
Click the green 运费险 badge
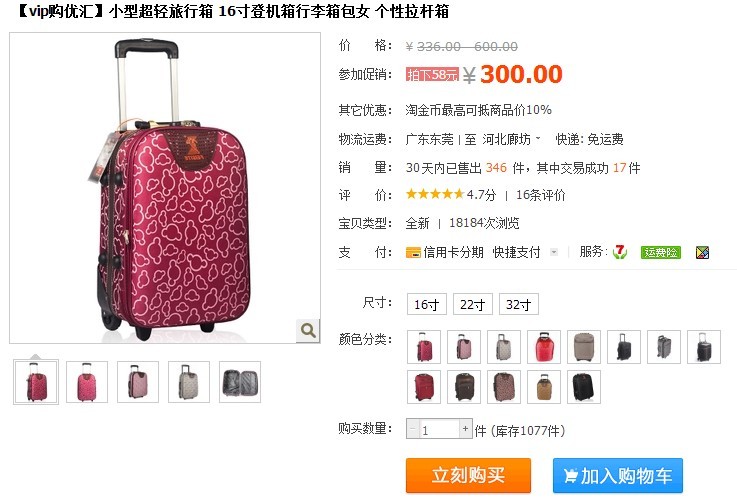[660, 252]
